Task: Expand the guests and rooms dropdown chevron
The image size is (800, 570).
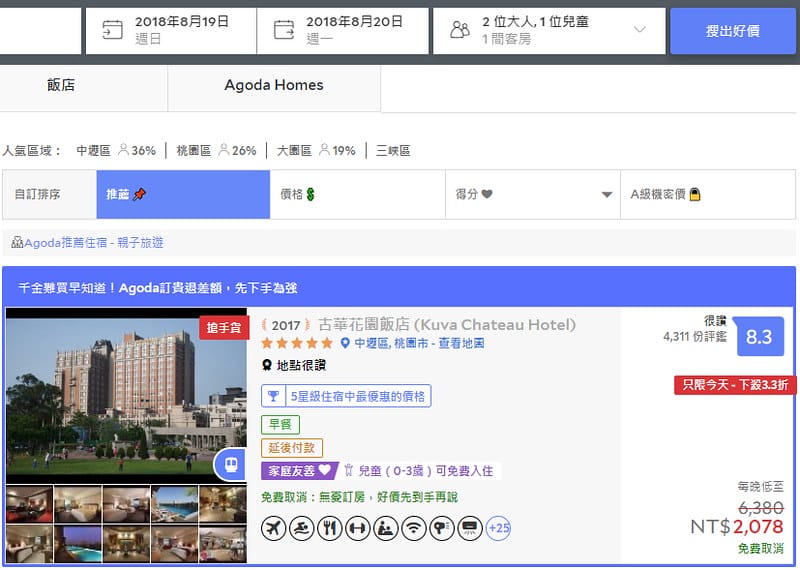Action: point(639,30)
